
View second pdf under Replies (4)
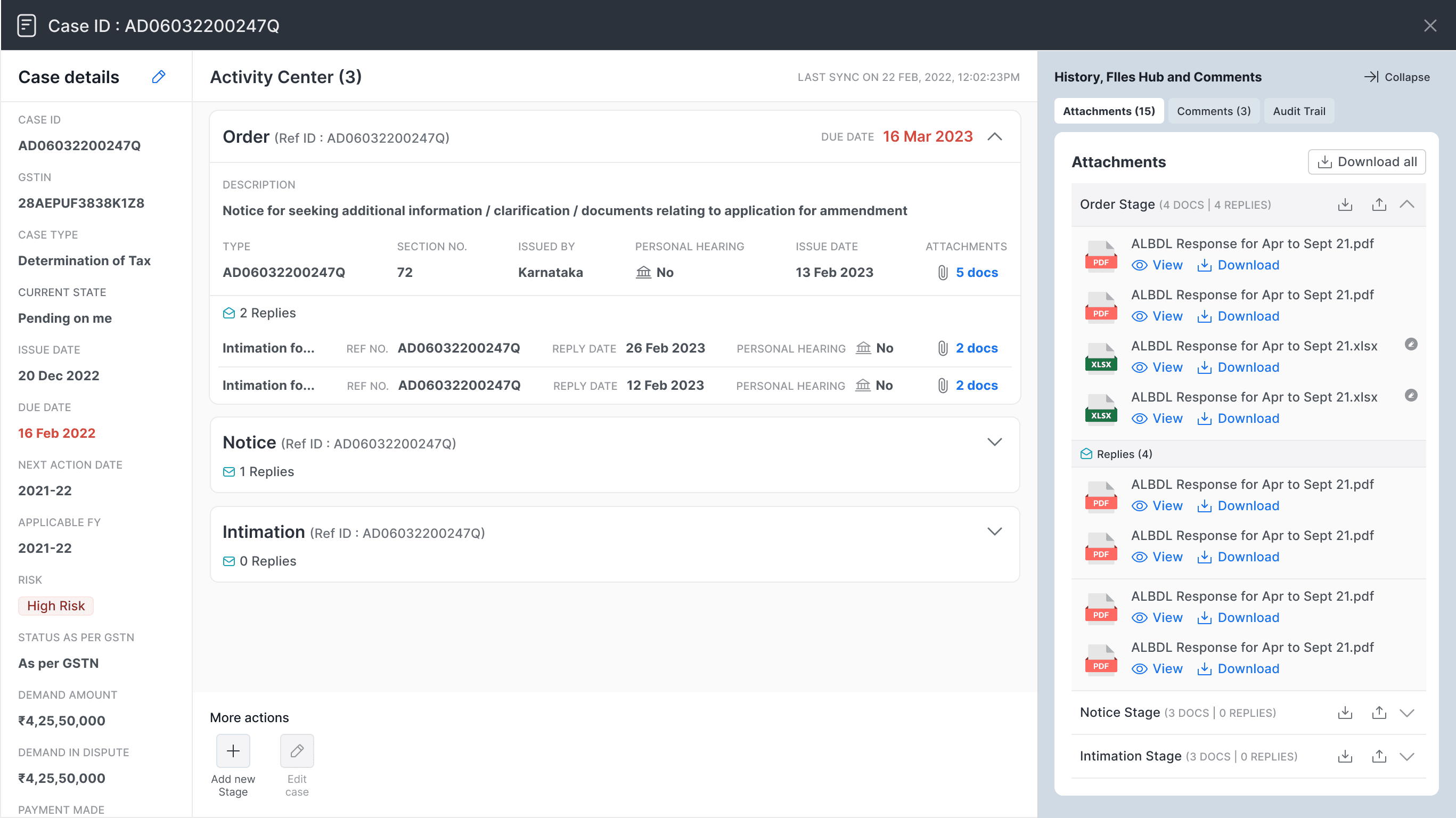tap(1157, 558)
